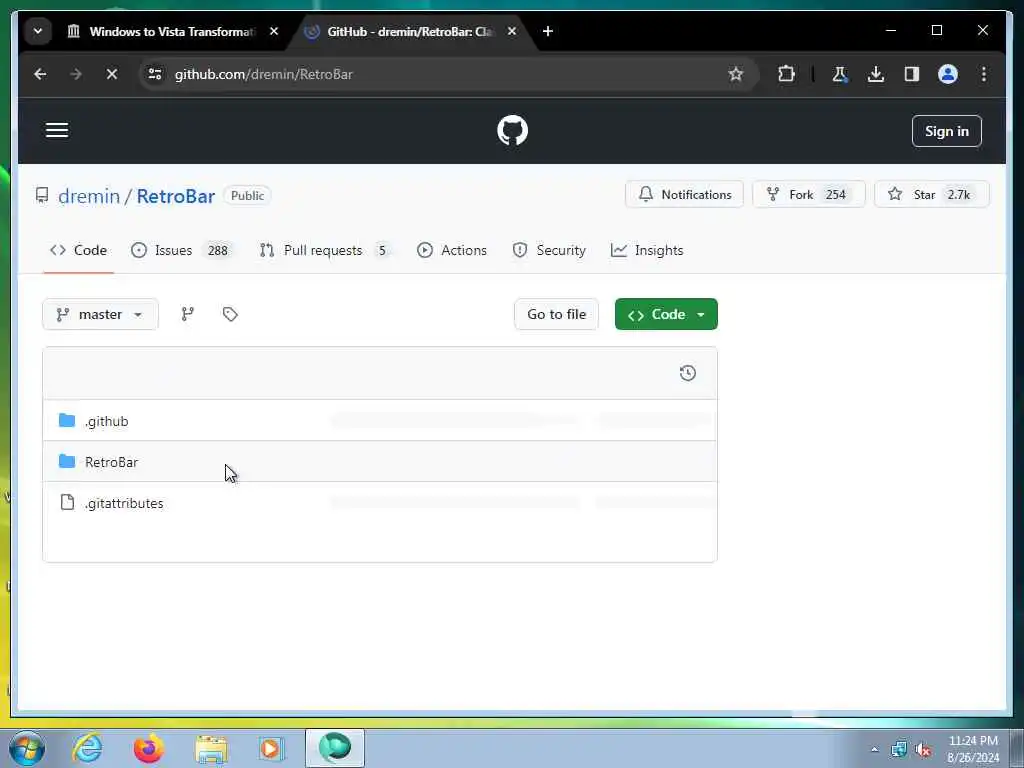Open a new browser tab
This screenshot has height=768, width=1024.
coord(548,31)
